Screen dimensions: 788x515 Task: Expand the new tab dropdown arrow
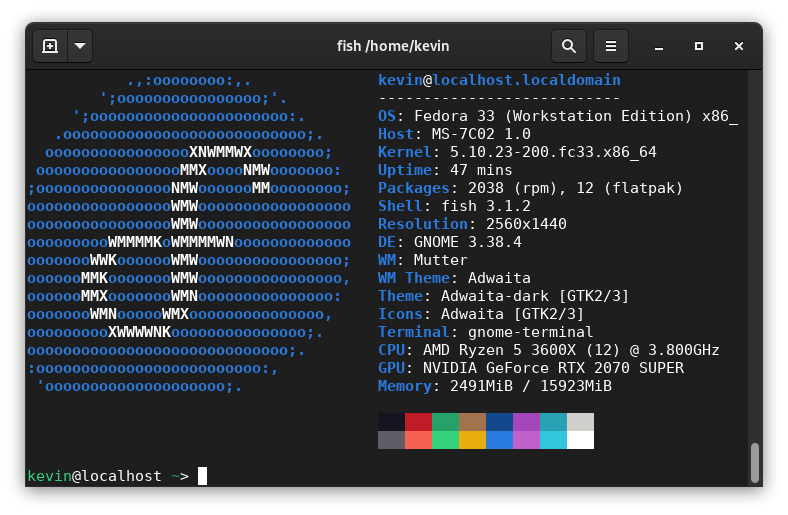80,46
